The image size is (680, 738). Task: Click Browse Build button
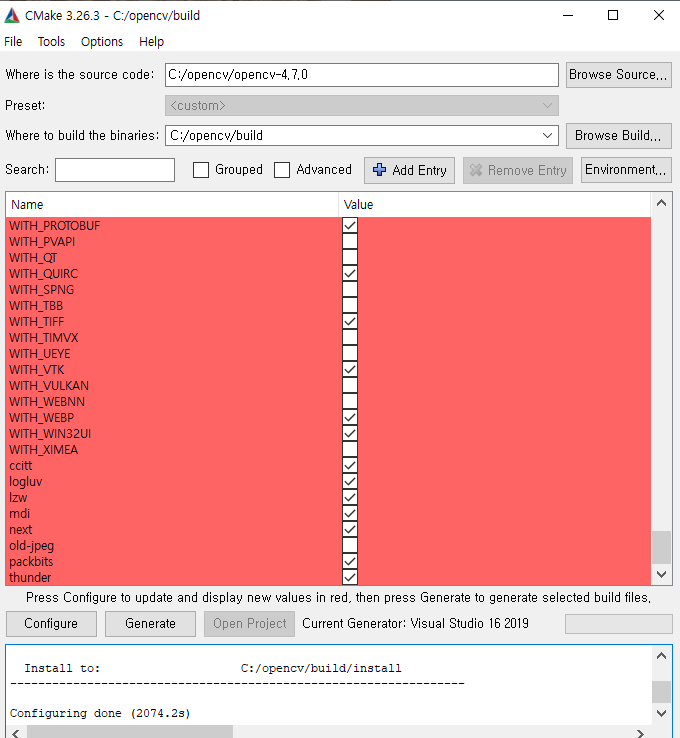618,136
